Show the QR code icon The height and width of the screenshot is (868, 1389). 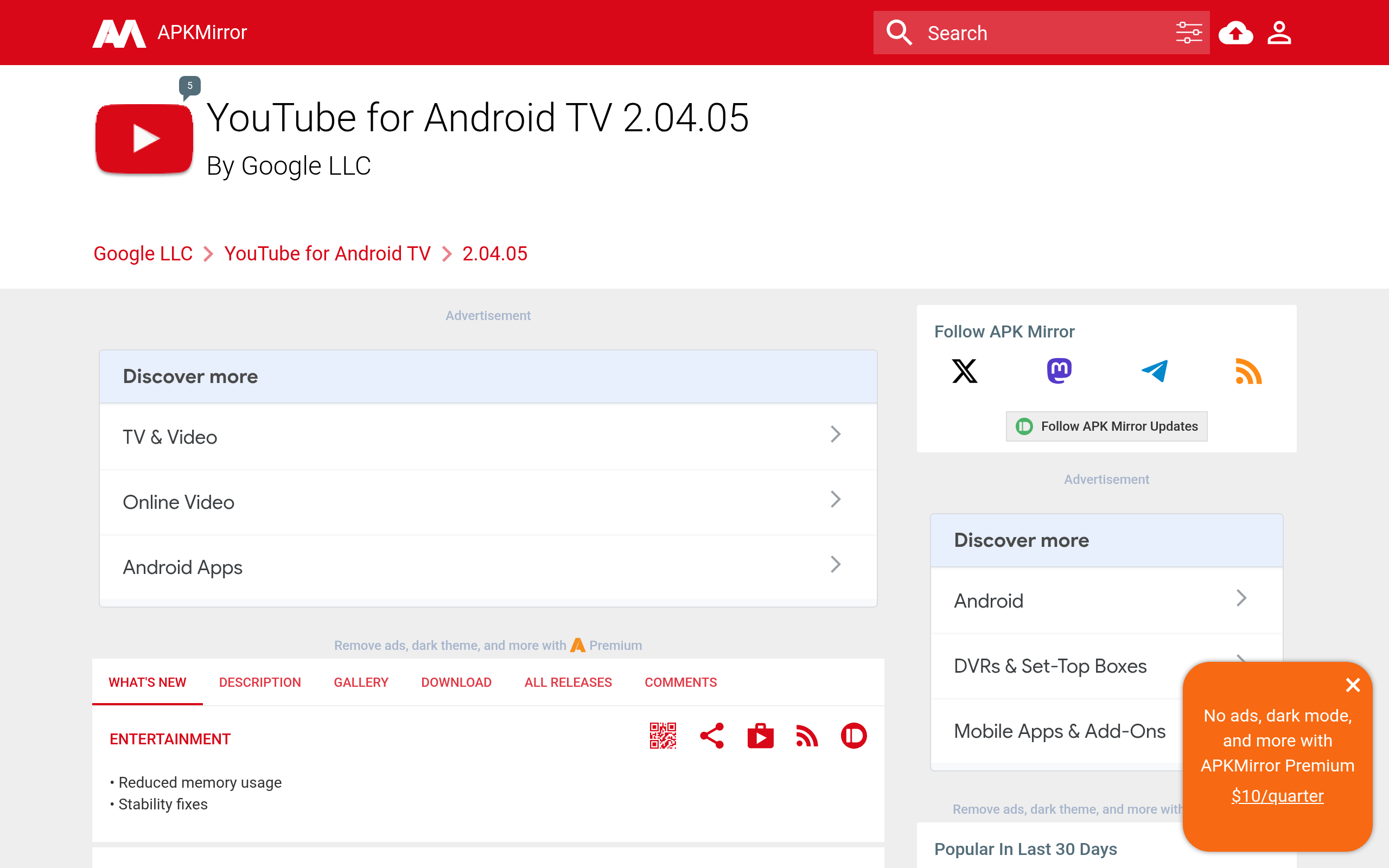[663, 736]
